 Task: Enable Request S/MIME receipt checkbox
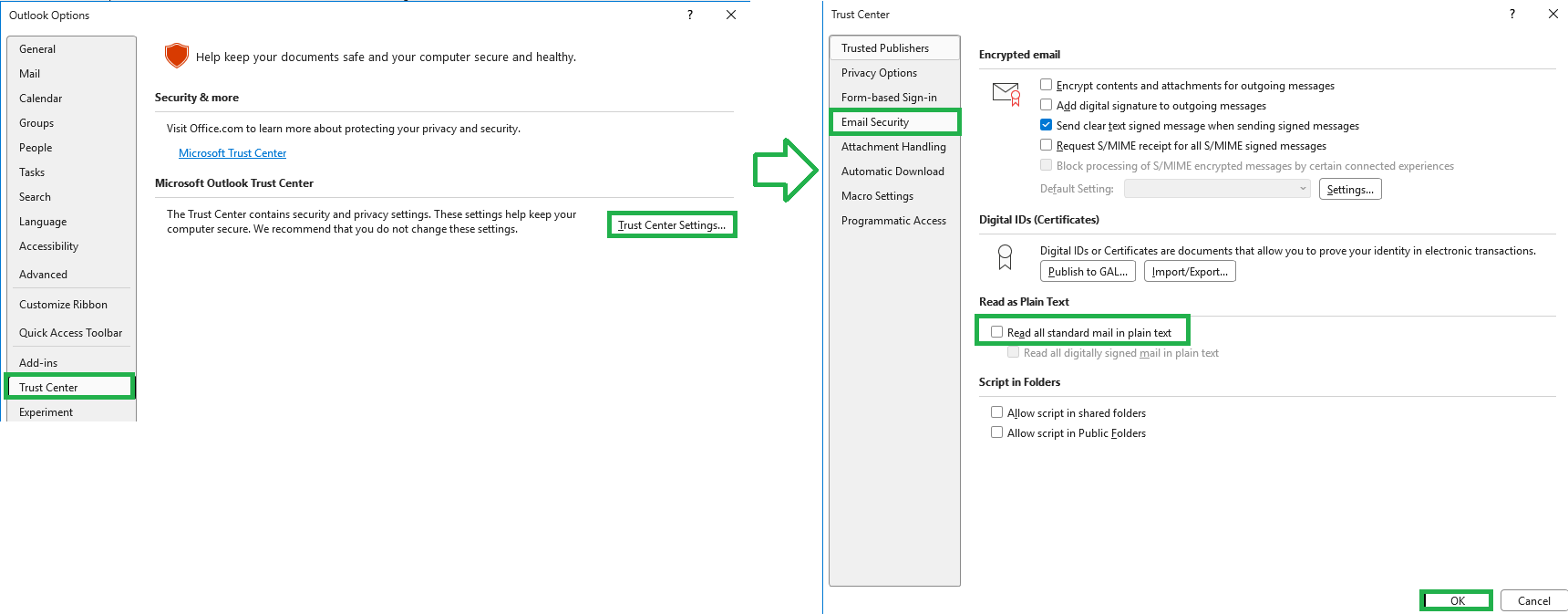(1047, 145)
